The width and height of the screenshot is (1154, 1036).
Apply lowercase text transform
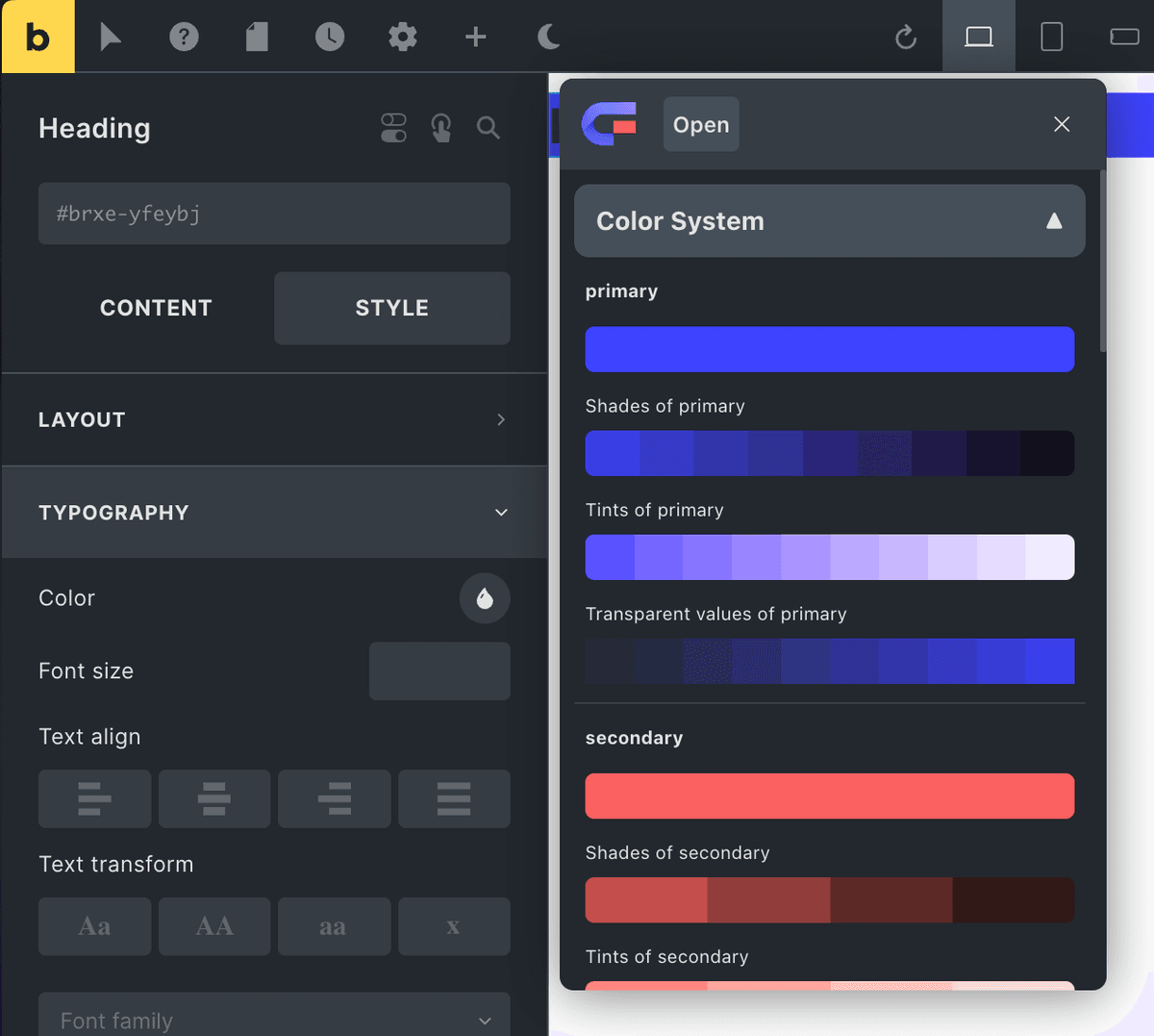coord(334,926)
